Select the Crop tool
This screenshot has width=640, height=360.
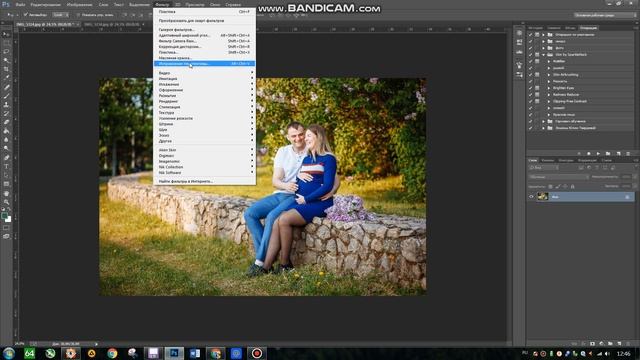click(x=6, y=69)
